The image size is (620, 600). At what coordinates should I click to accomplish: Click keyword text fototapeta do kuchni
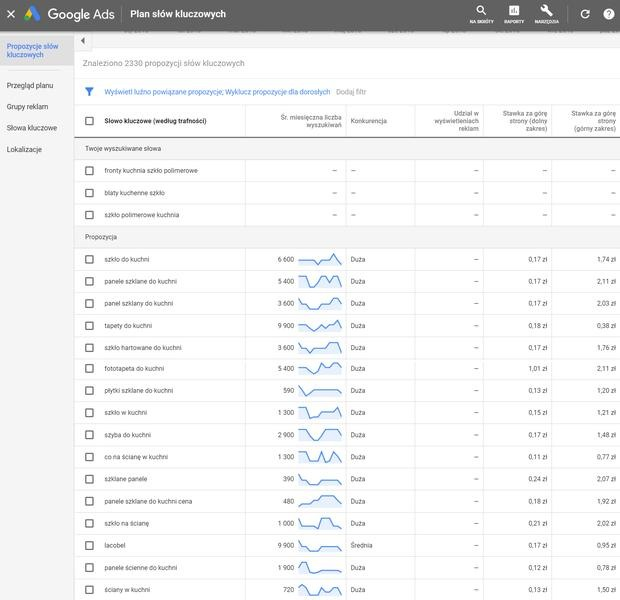134,369
